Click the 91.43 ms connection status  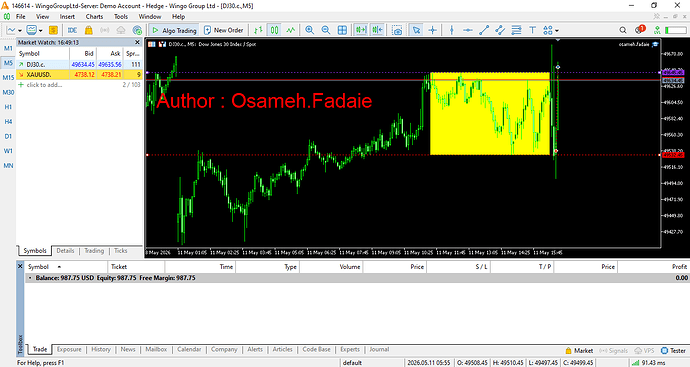coord(648,363)
